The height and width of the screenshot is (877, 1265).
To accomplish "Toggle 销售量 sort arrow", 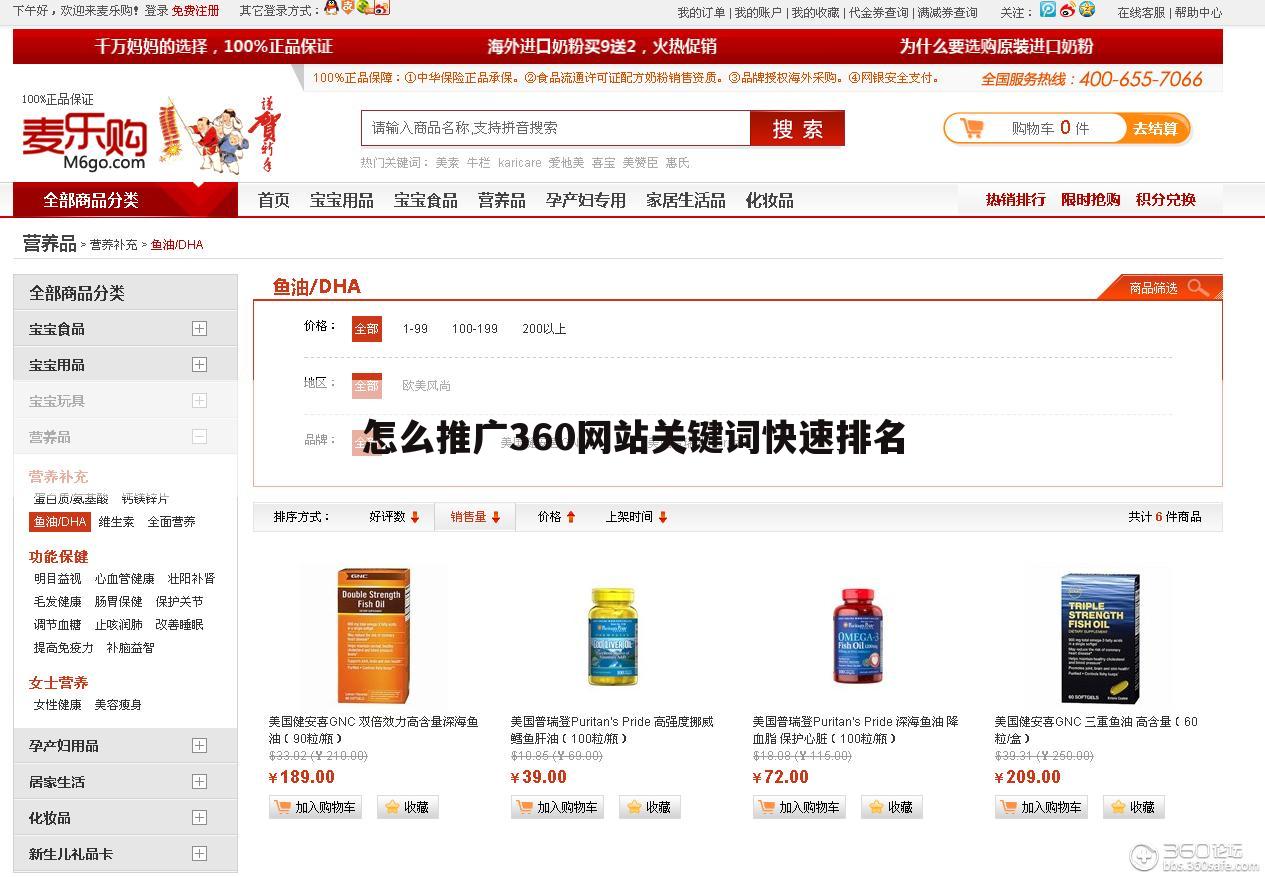I will (496, 517).
